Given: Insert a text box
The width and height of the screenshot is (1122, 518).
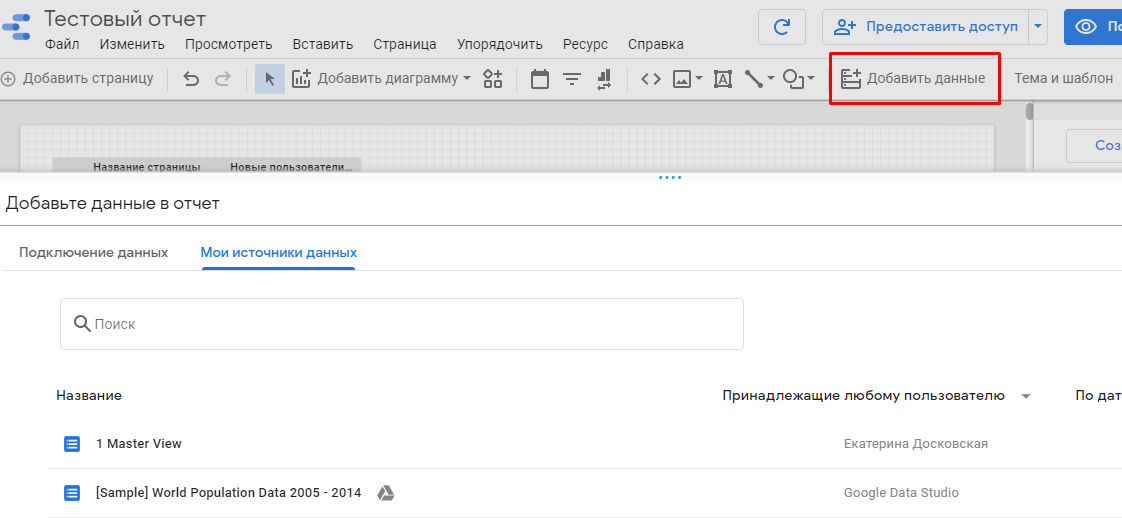Looking at the screenshot, I should 723,79.
